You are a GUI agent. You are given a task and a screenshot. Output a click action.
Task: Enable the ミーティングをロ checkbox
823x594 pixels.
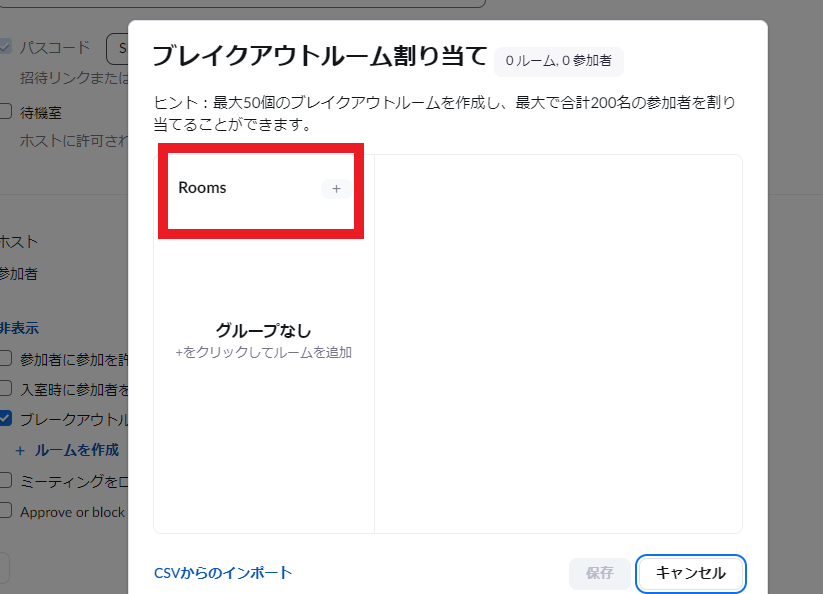coord(6,481)
